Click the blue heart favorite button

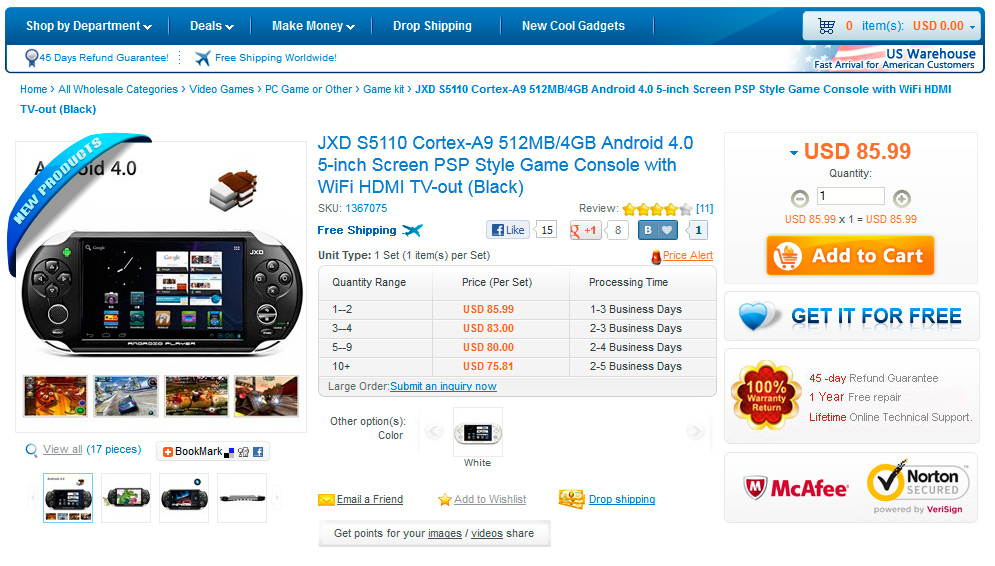pyautogui.click(x=667, y=230)
